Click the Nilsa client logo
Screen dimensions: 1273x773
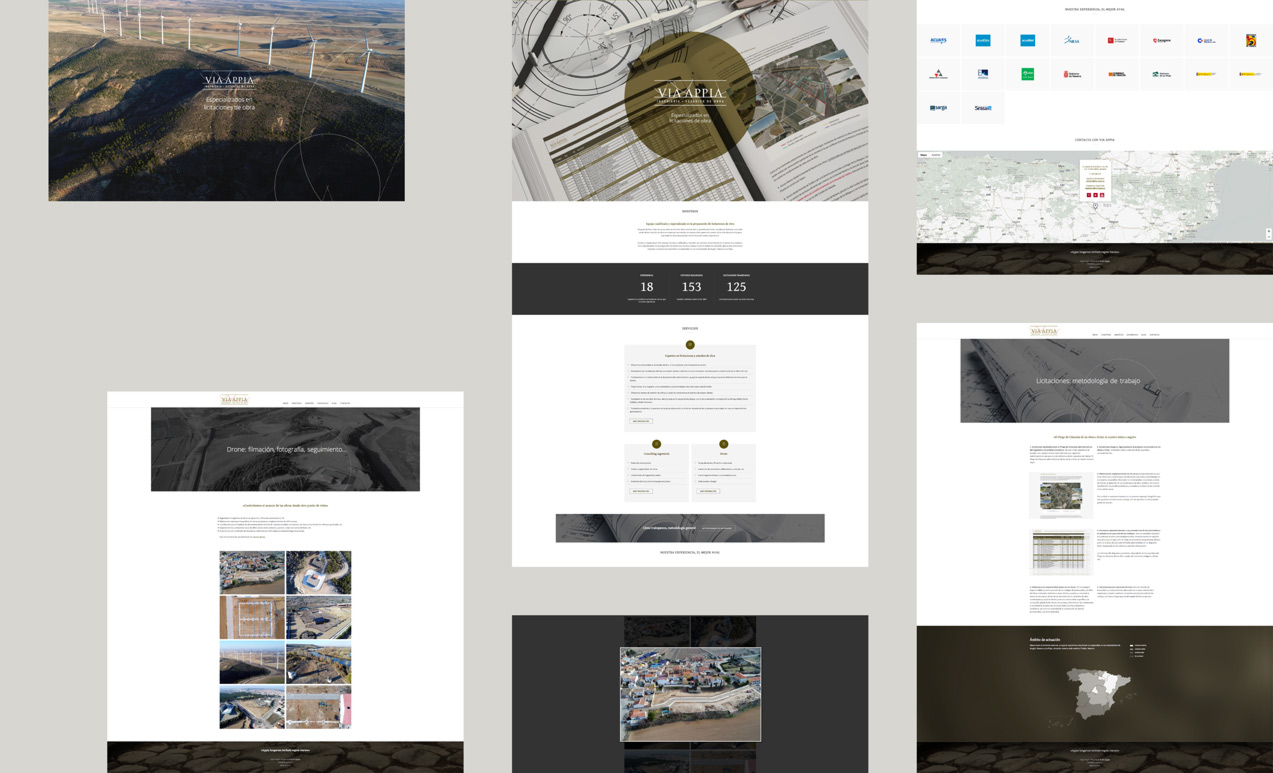(x=1071, y=41)
